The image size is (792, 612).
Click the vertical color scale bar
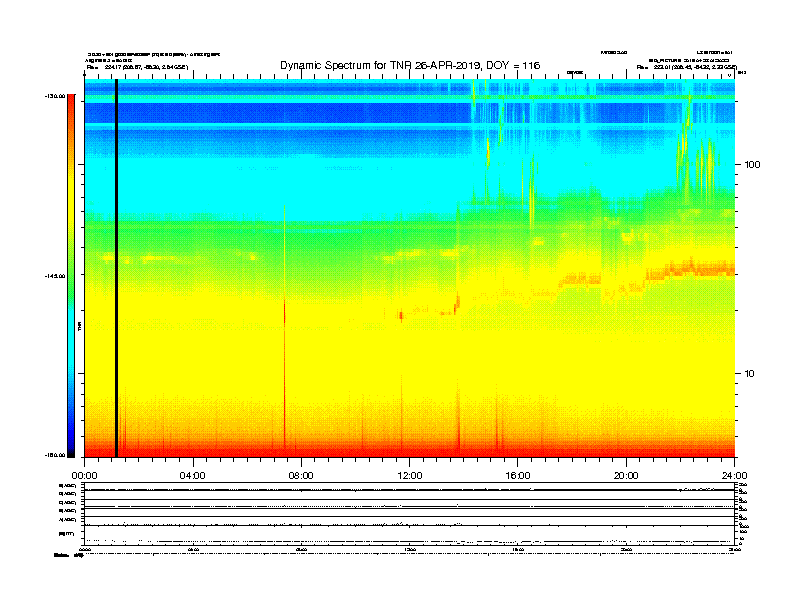71,276
